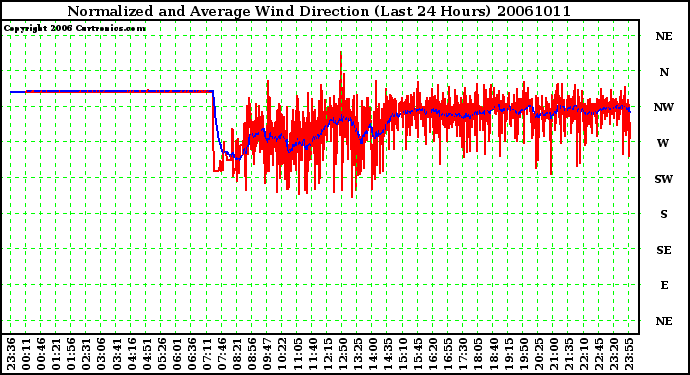Click the 04:51 time label
The image size is (690, 375).
click(147, 354)
